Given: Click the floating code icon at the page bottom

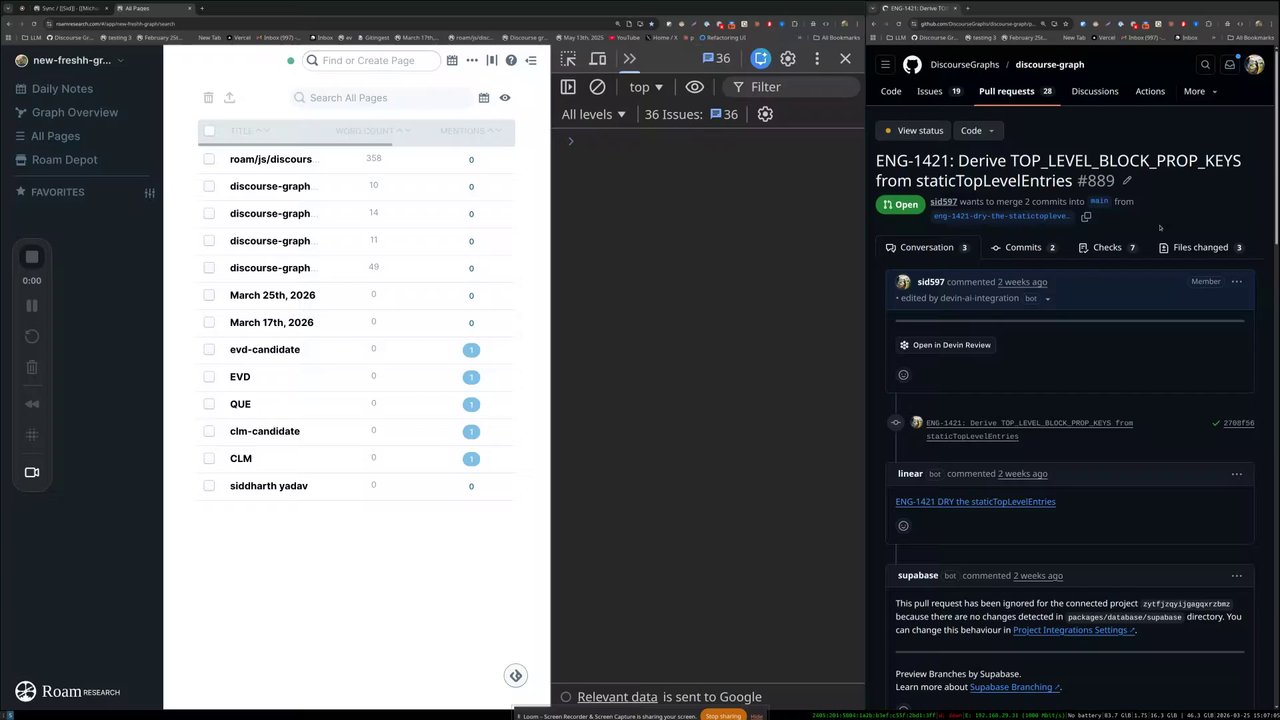Looking at the screenshot, I should tap(516, 675).
